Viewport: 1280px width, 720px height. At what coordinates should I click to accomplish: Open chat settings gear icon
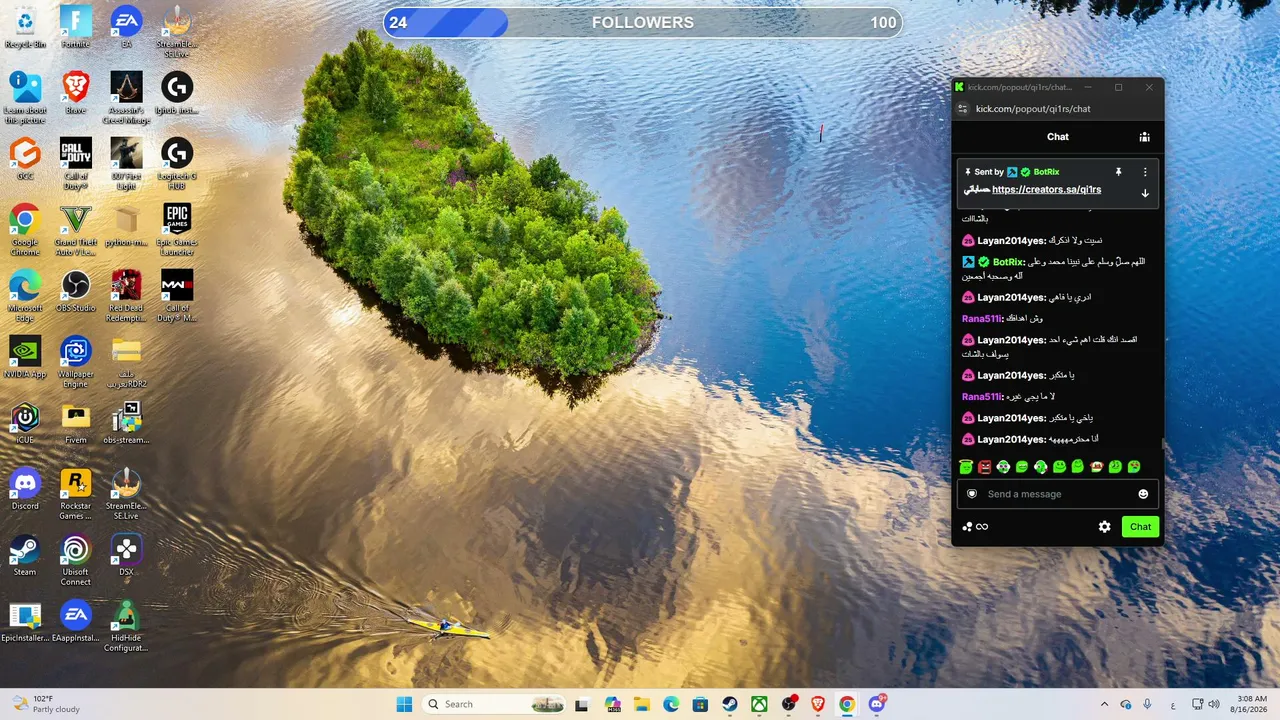(1104, 527)
